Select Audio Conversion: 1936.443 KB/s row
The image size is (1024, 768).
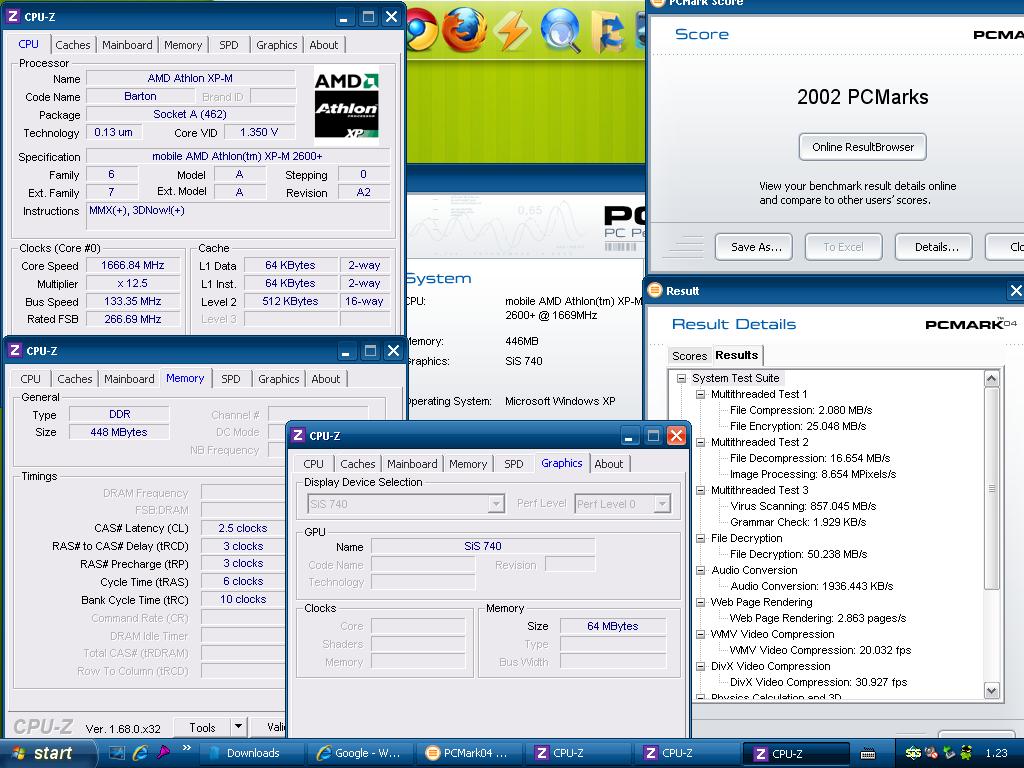click(812, 586)
